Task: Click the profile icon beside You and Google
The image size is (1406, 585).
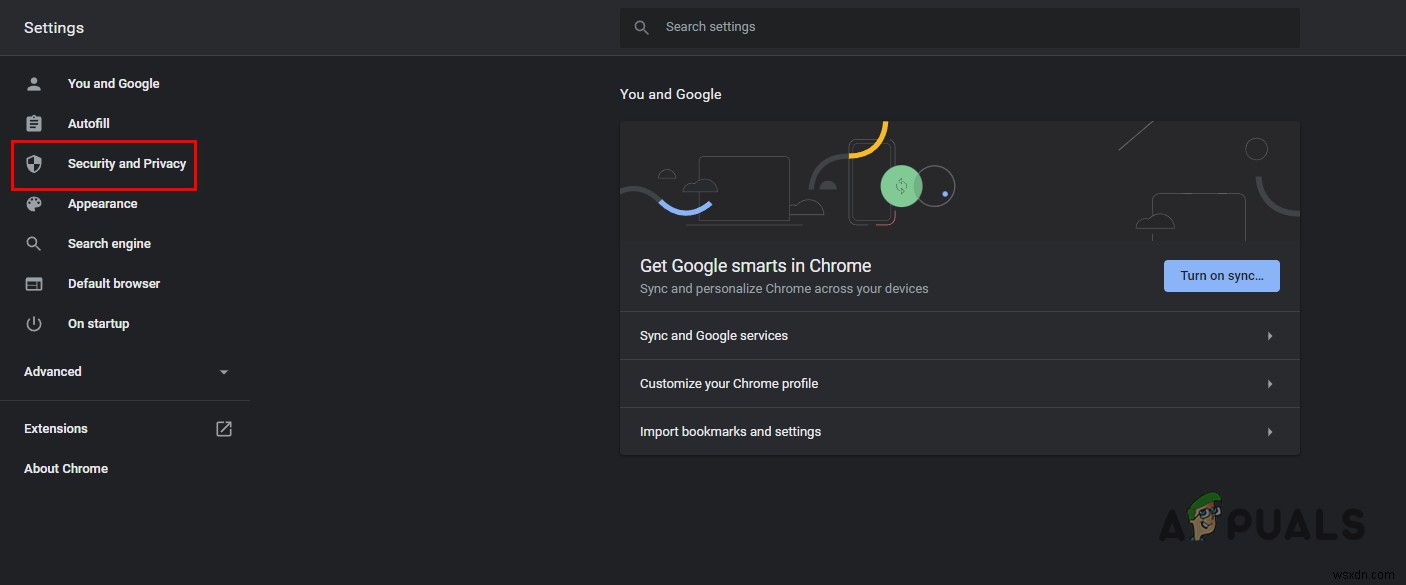Action: pyautogui.click(x=34, y=83)
